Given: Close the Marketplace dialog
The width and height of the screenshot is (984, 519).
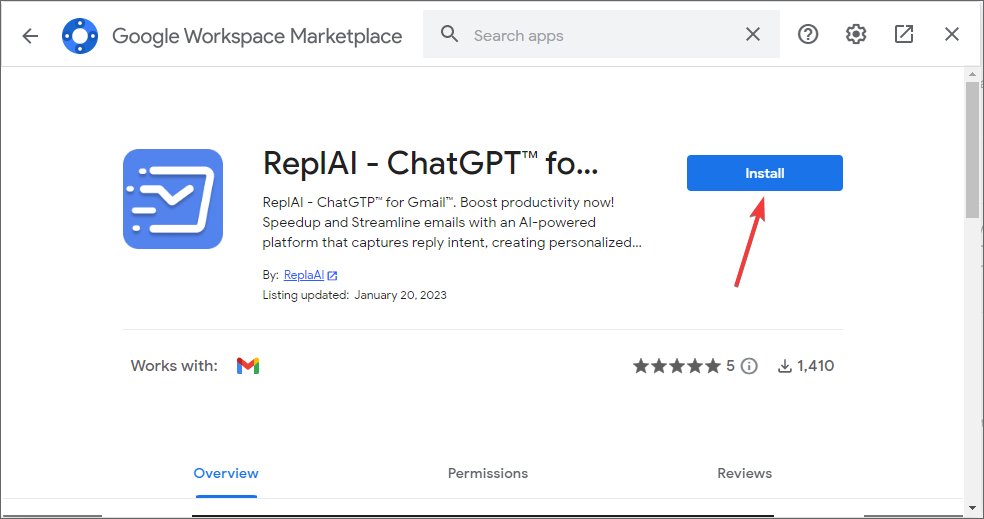Looking at the screenshot, I should coord(952,35).
